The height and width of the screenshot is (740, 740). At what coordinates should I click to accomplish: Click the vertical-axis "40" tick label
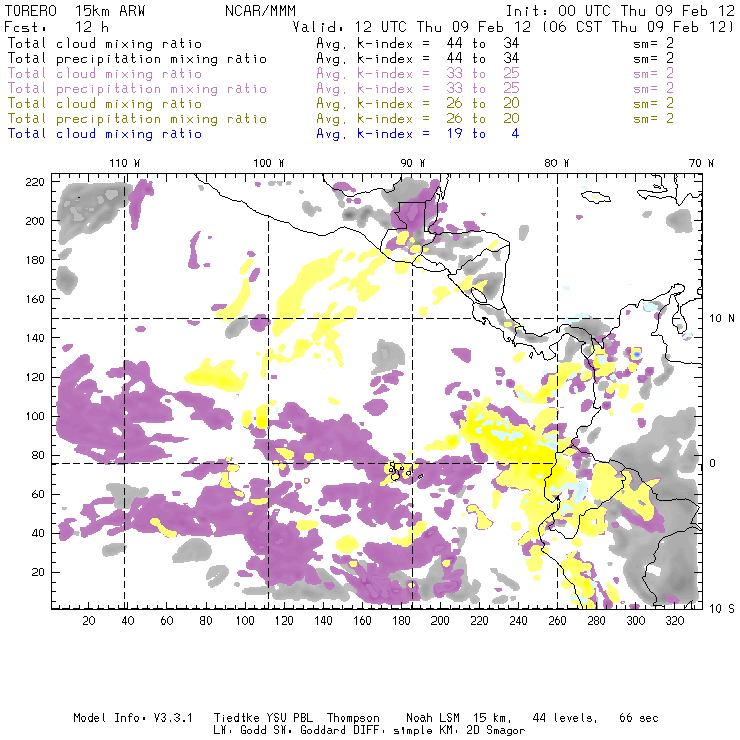point(38,533)
